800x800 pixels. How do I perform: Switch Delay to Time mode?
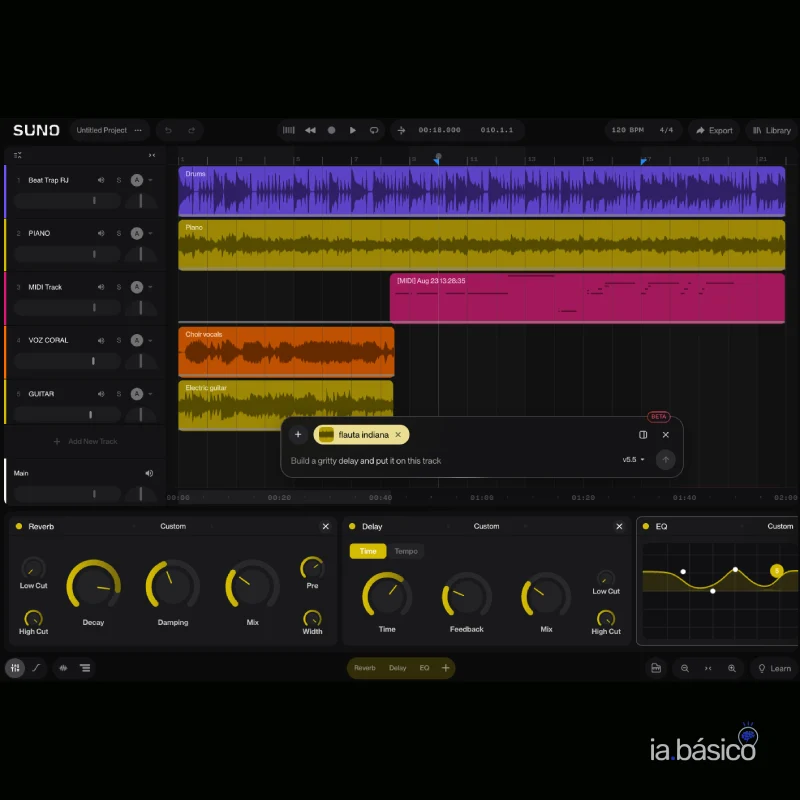[368, 551]
